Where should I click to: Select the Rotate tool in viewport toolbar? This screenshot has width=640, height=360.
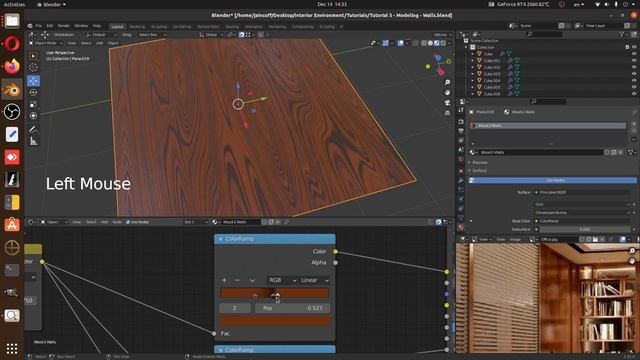pyautogui.click(x=33, y=92)
